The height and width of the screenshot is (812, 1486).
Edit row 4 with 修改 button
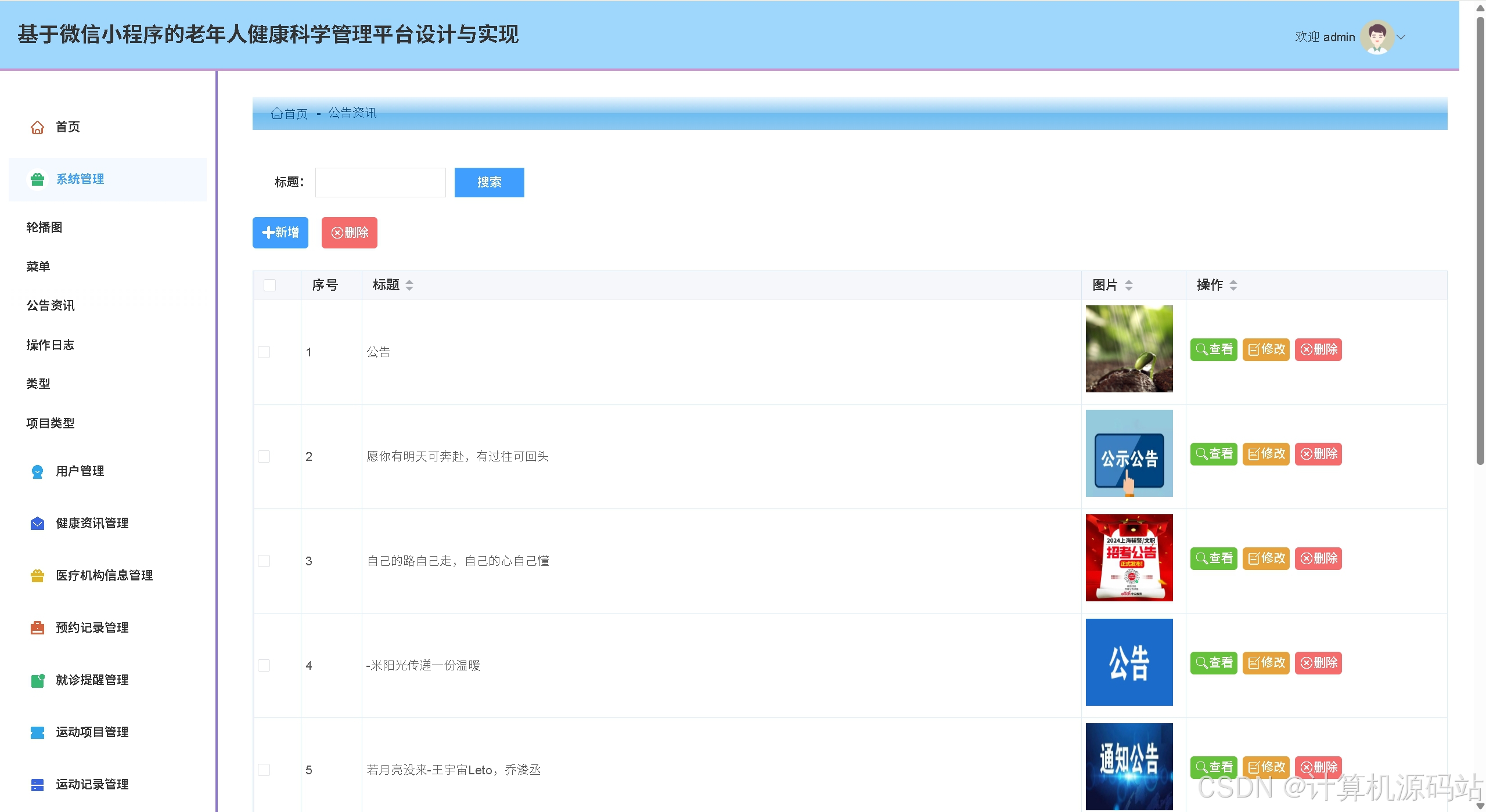1266,663
